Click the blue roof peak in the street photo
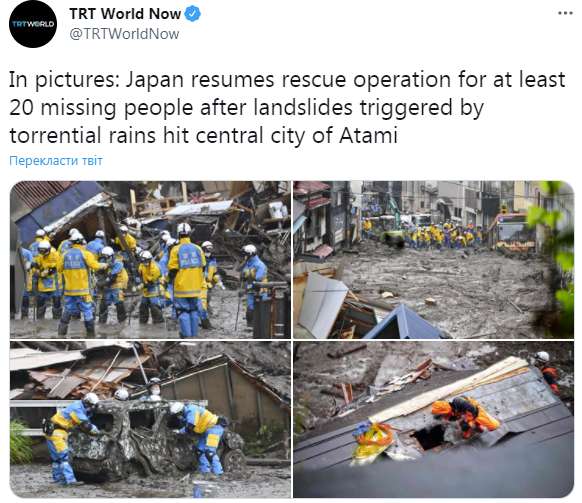This screenshot has width=582, height=503. point(404,321)
